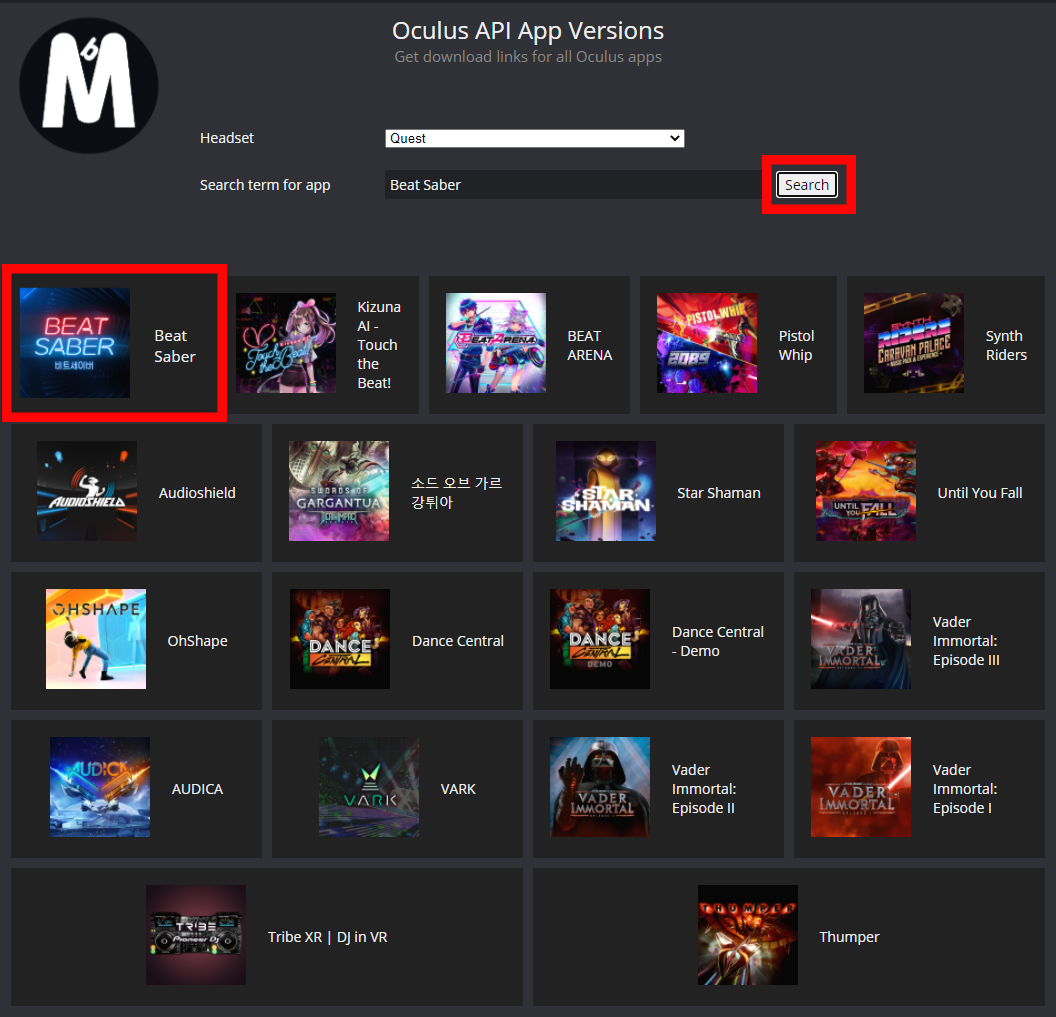Click the Get download links subtitle
Image resolution: width=1056 pixels, height=1017 pixels.
[528, 57]
